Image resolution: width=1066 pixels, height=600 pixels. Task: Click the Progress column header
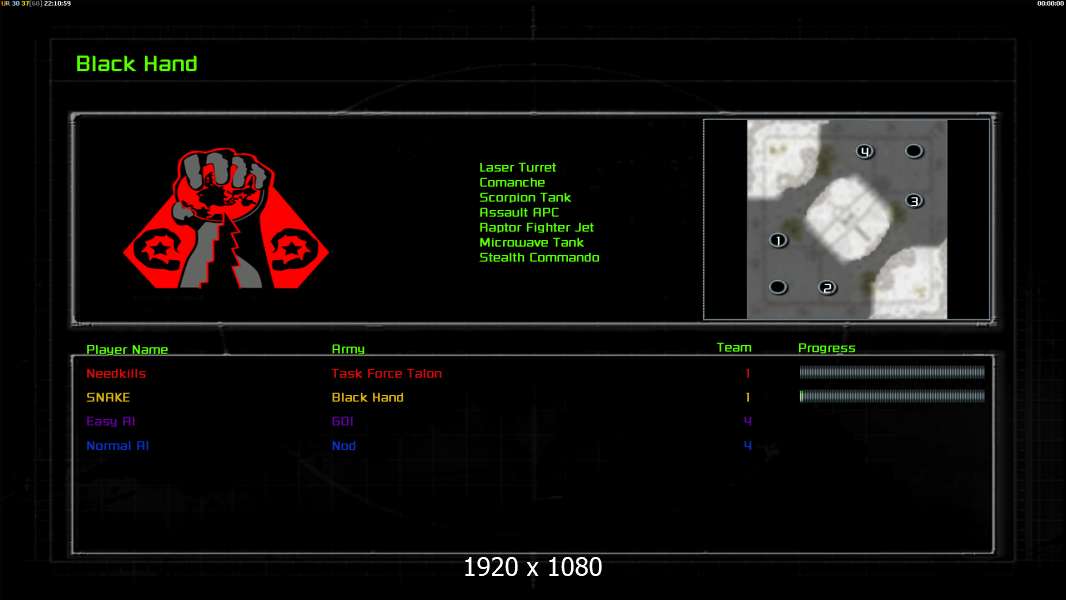coord(827,348)
